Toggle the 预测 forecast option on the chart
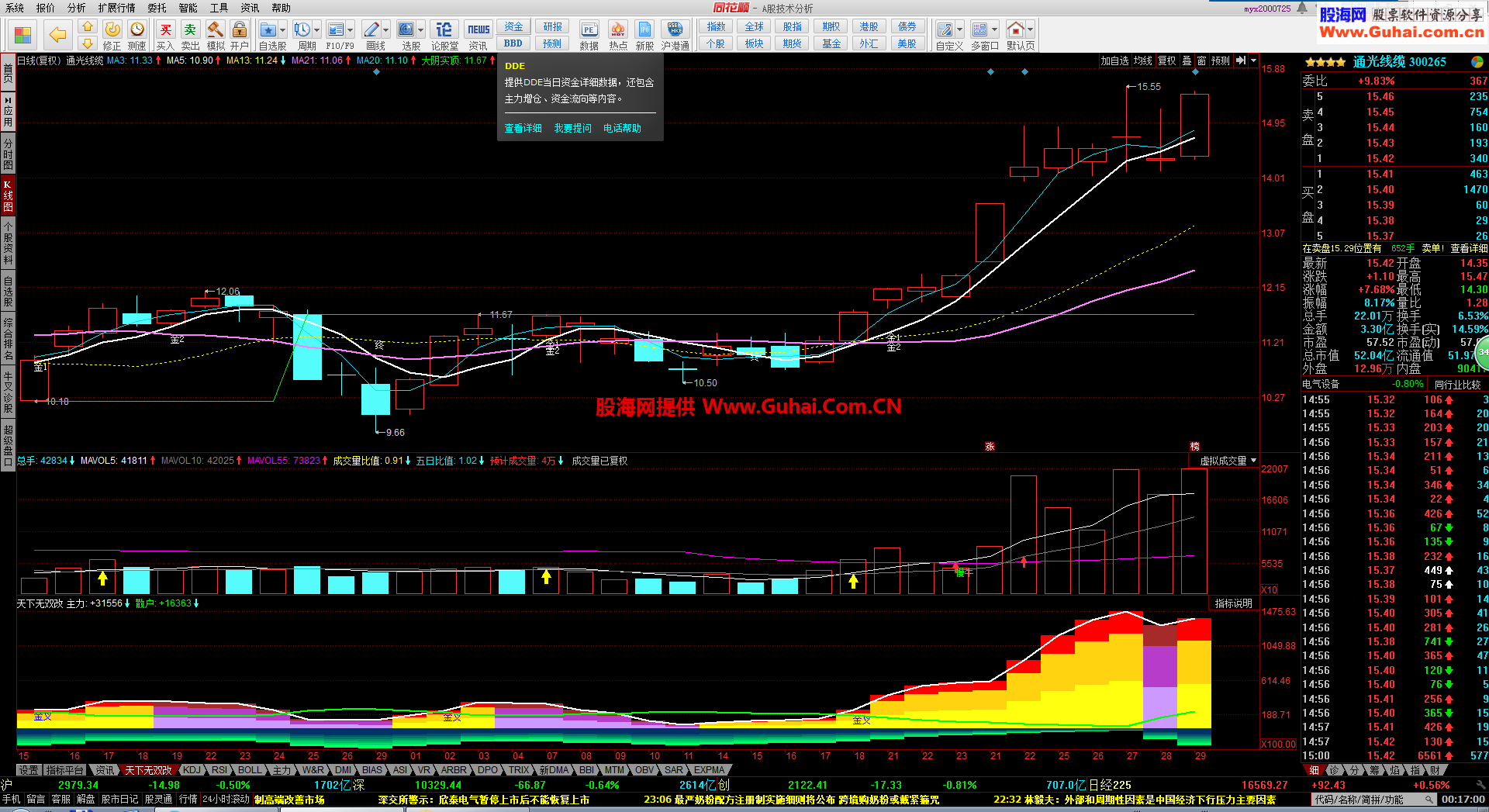 (1221, 60)
